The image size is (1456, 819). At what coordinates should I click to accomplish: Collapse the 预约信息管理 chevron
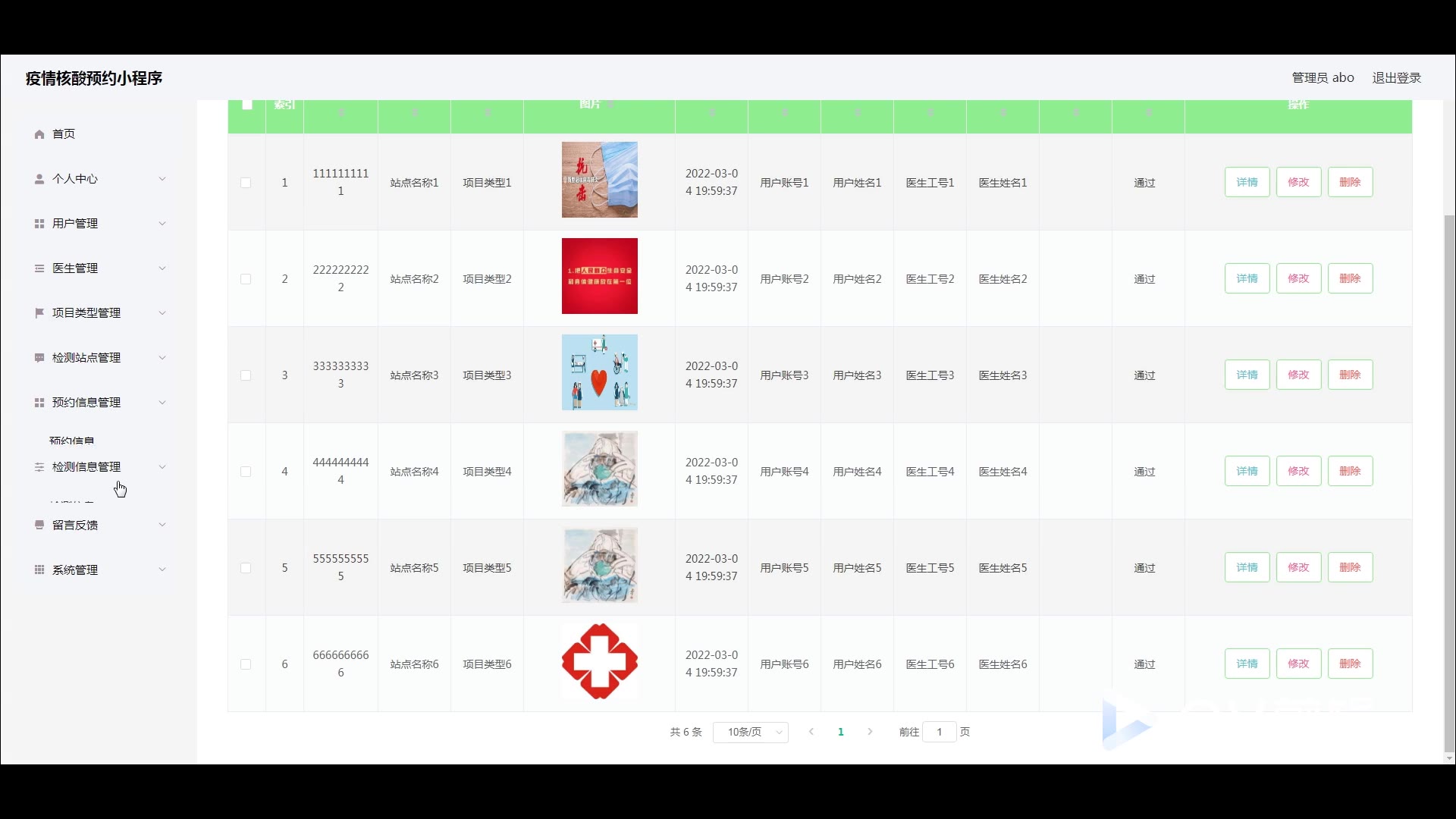pyautogui.click(x=162, y=403)
